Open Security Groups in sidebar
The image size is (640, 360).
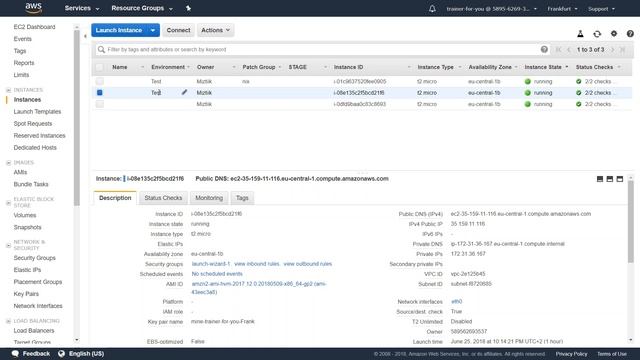34,258
